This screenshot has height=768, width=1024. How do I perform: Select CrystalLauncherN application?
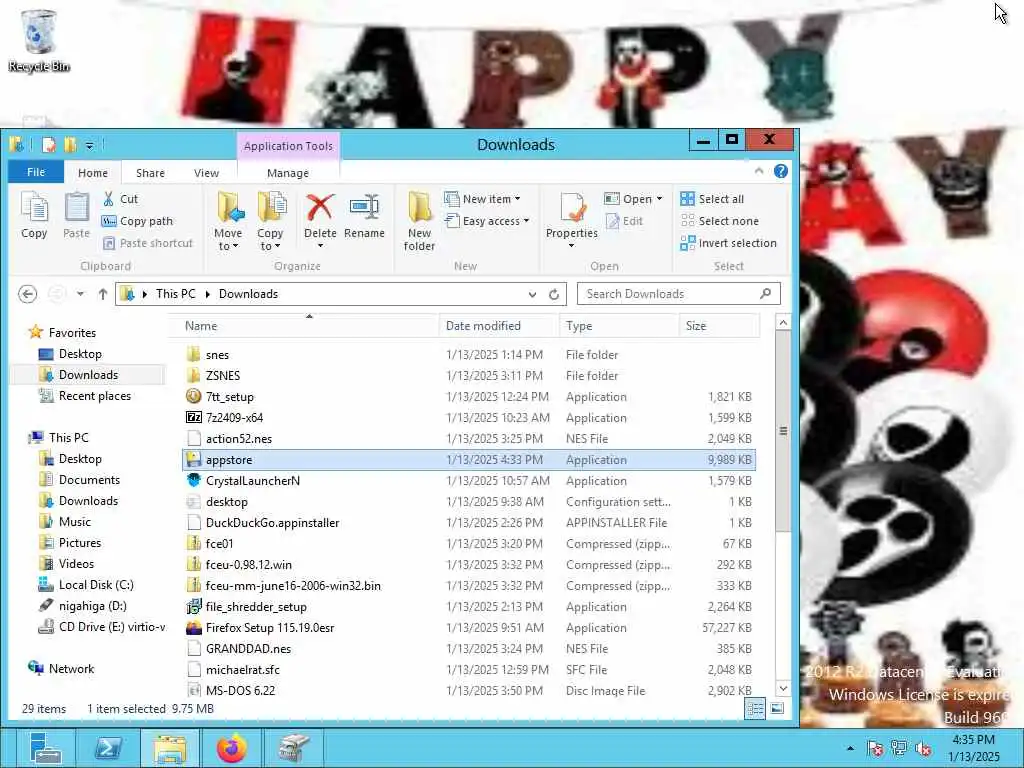coord(468,481)
